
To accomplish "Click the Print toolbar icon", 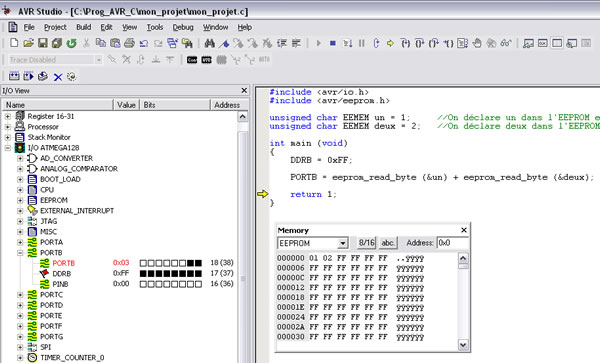I will (x=129, y=43).
